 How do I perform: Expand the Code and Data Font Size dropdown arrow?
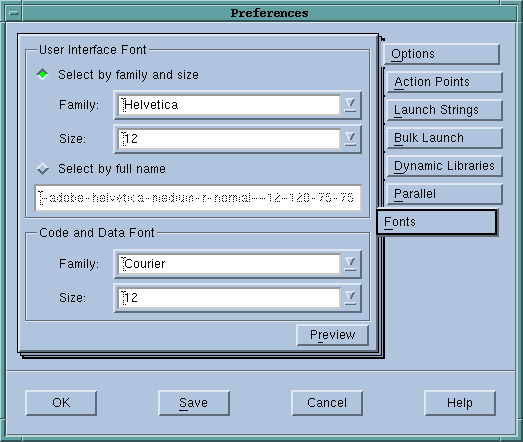(x=350, y=298)
